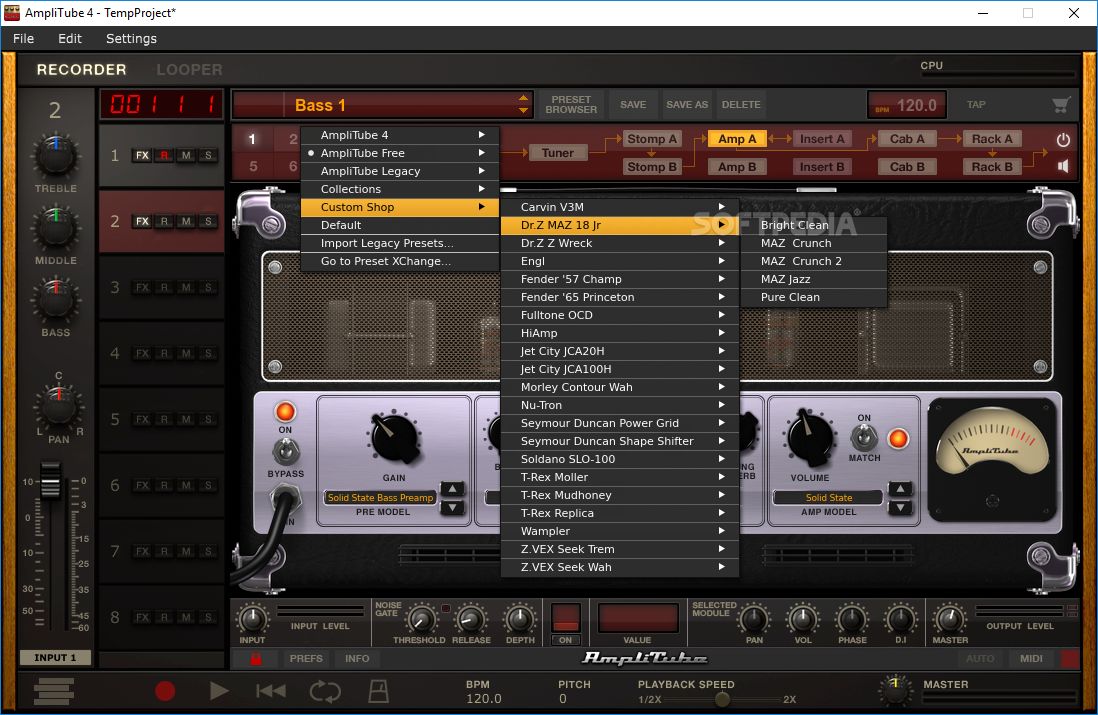Click the PAN knob on the left strip

point(59,406)
